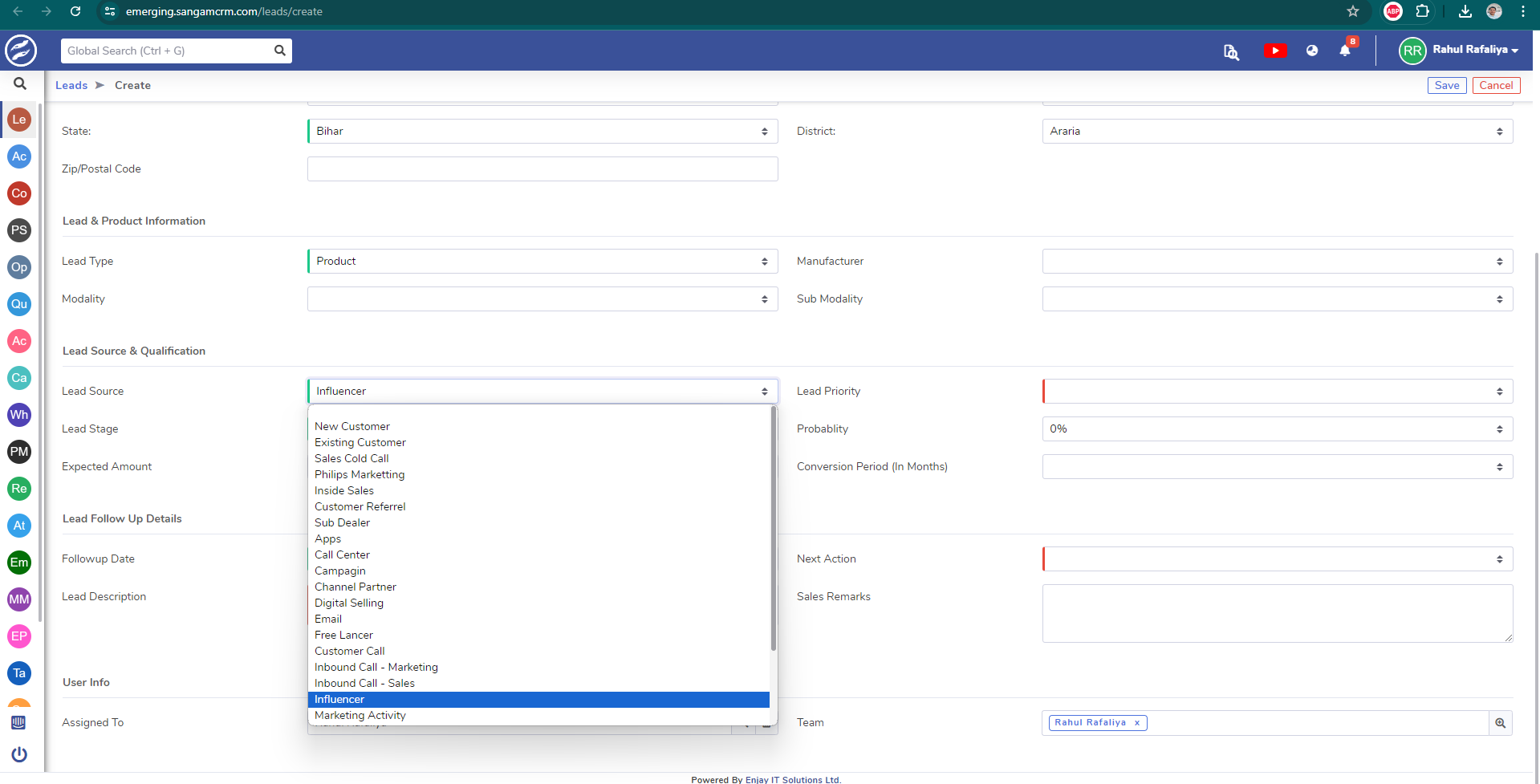Select Channel Partner option
1540x784 pixels.
538,587
